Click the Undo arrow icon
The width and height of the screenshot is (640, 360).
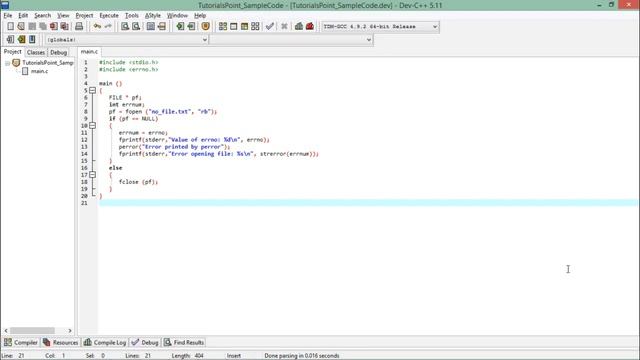click(97, 27)
